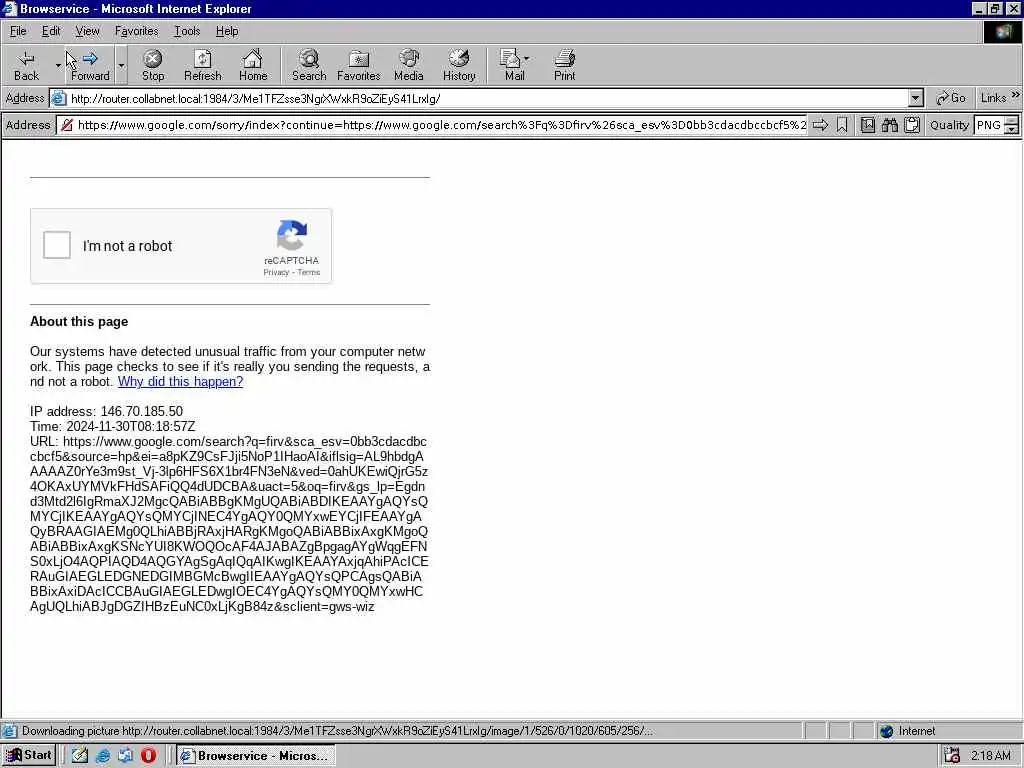Check the I'm not a robot checkbox
The image size is (1024, 768).
[57, 246]
